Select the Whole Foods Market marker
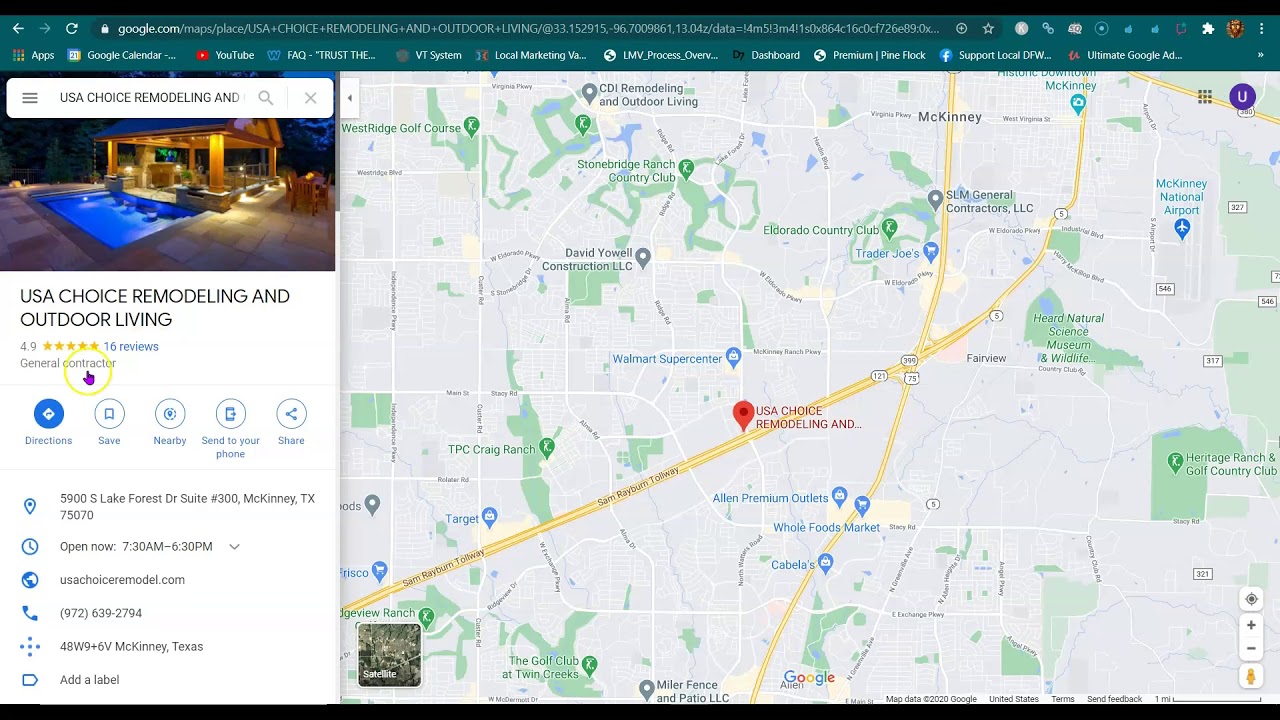Image resolution: width=1280 pixels, height=720 pixels. click(x=862, y=506)
